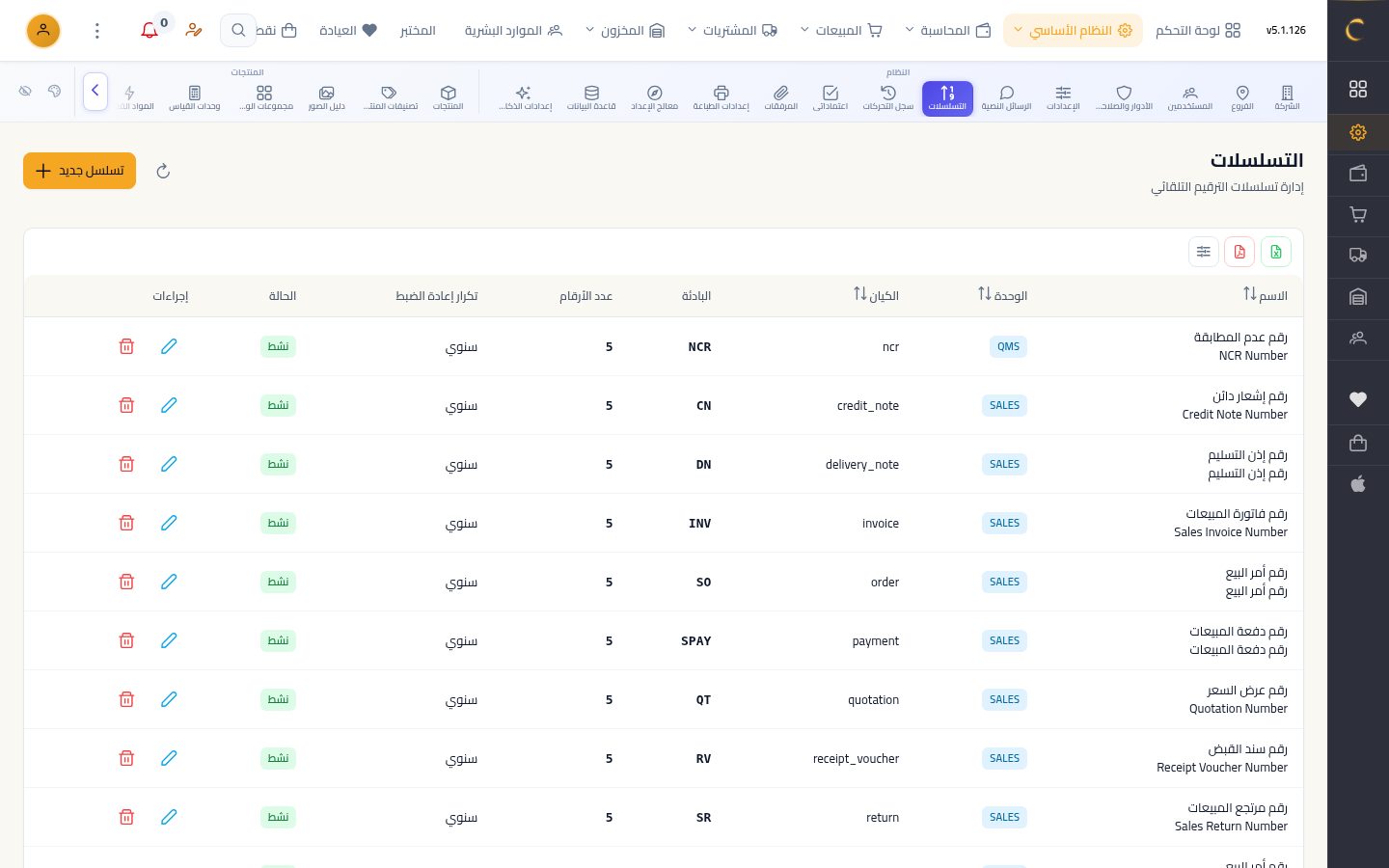The image size is (1389, 868).
Task: Edit the NCR Number sequence
Action: click(169, 346)
